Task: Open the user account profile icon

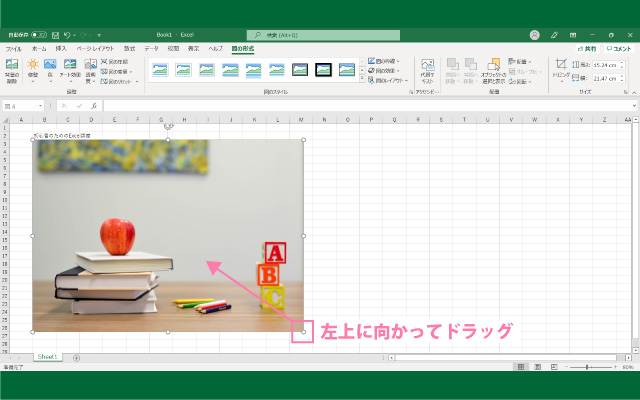Action: 535,35
